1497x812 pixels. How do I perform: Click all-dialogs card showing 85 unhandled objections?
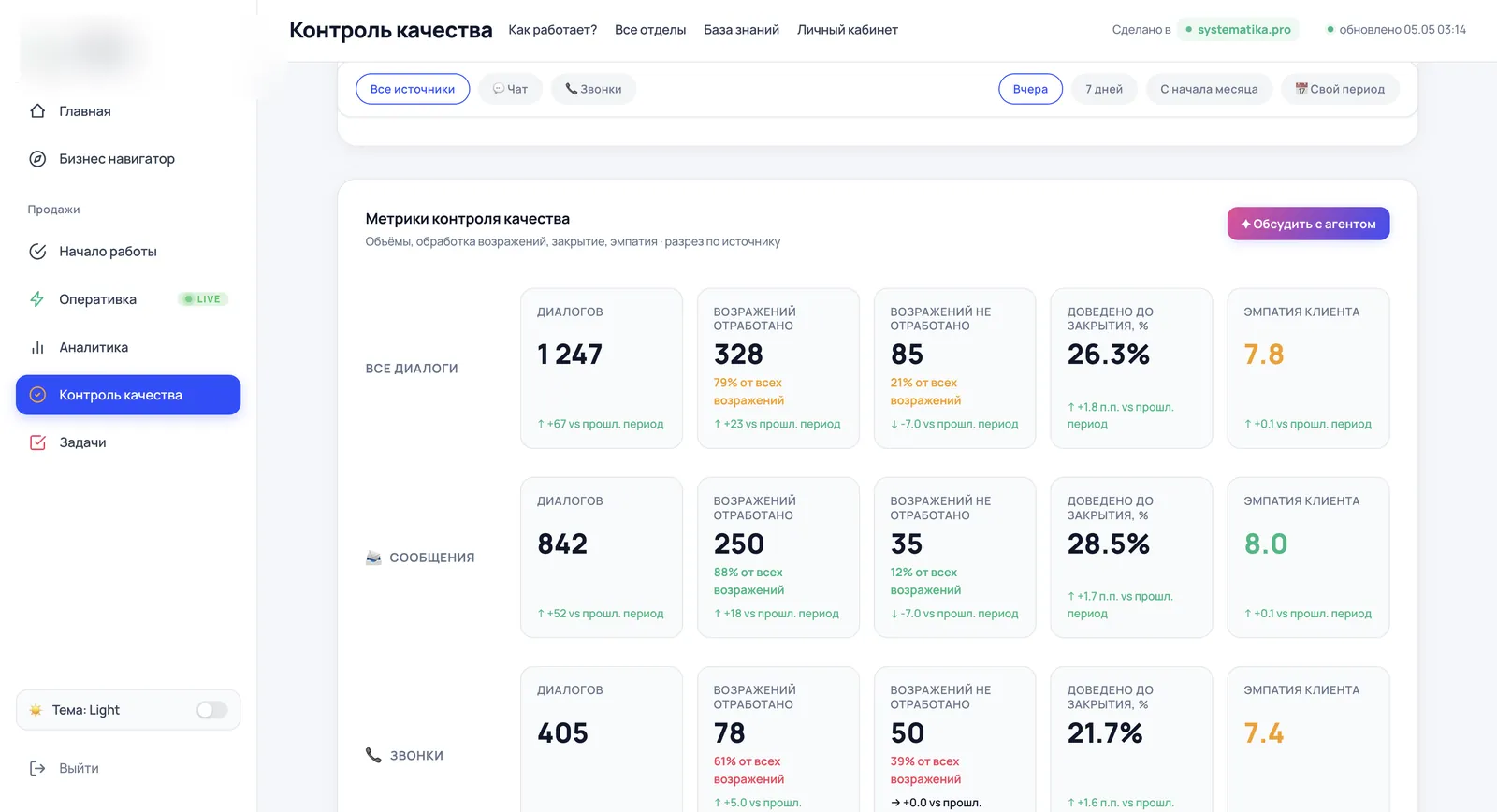pos(954,369)
